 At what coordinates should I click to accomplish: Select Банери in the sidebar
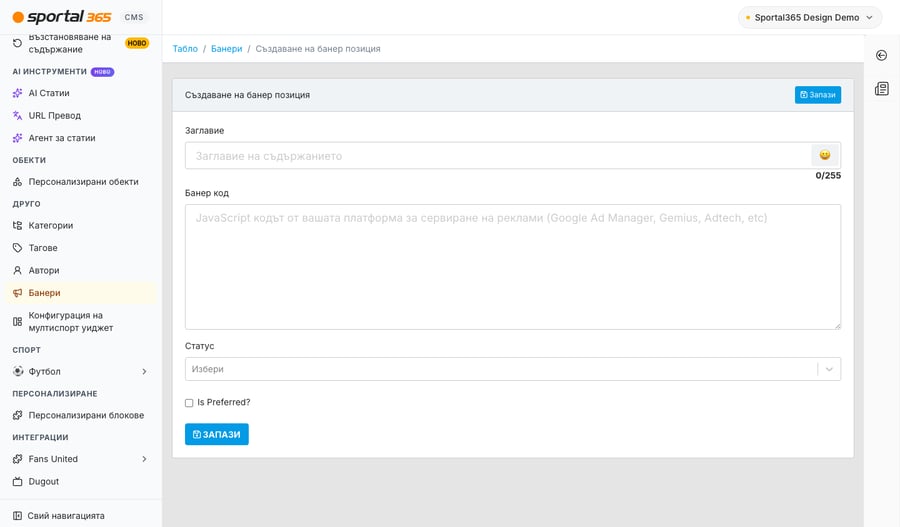click(x=80, y=293)
